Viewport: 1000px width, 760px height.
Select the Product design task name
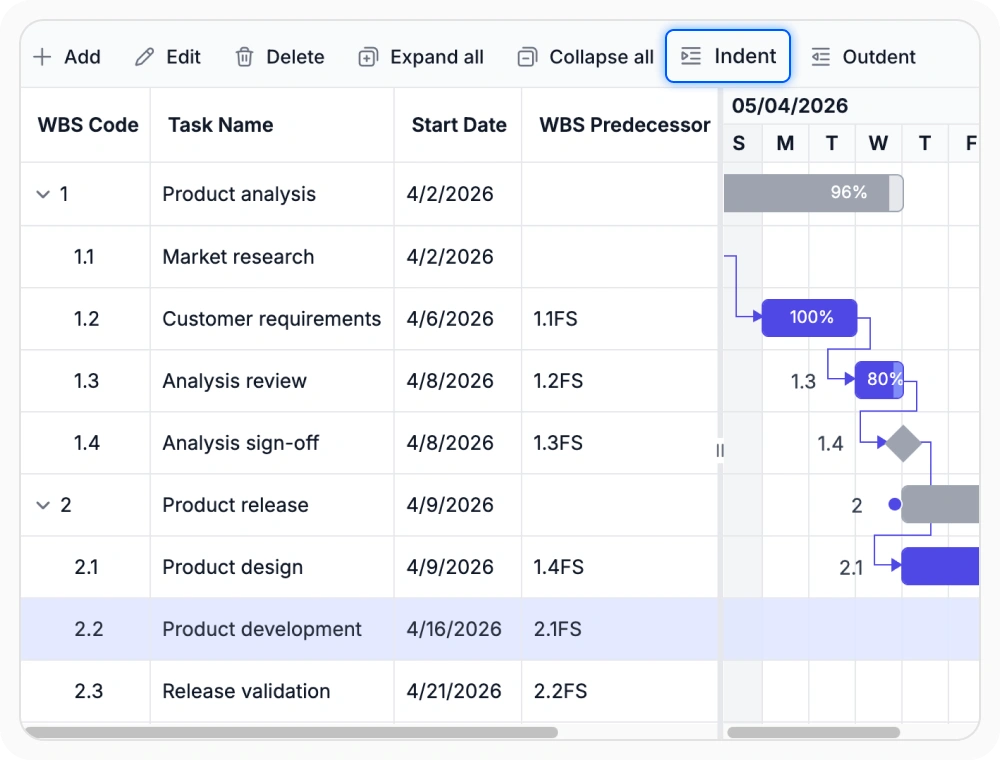click(x=233, y=567)
